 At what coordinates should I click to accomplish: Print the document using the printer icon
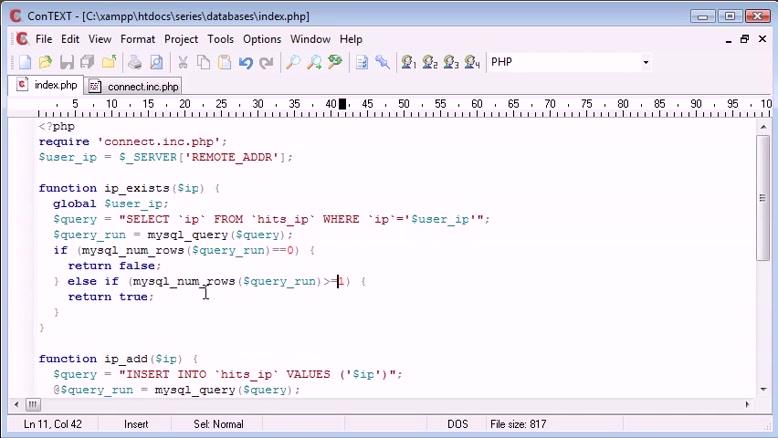pyautogui.click(x=135, y=63)
